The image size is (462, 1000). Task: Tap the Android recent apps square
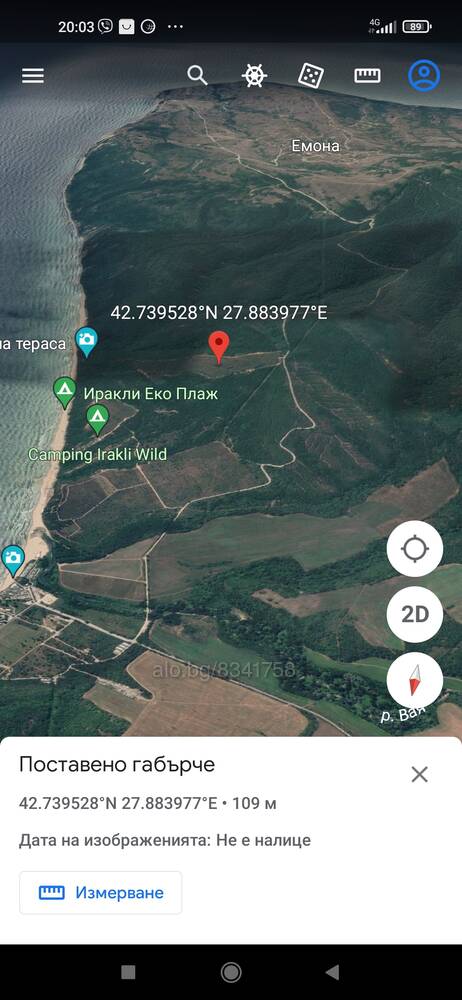pyautogui.click(x=128, y=972)
